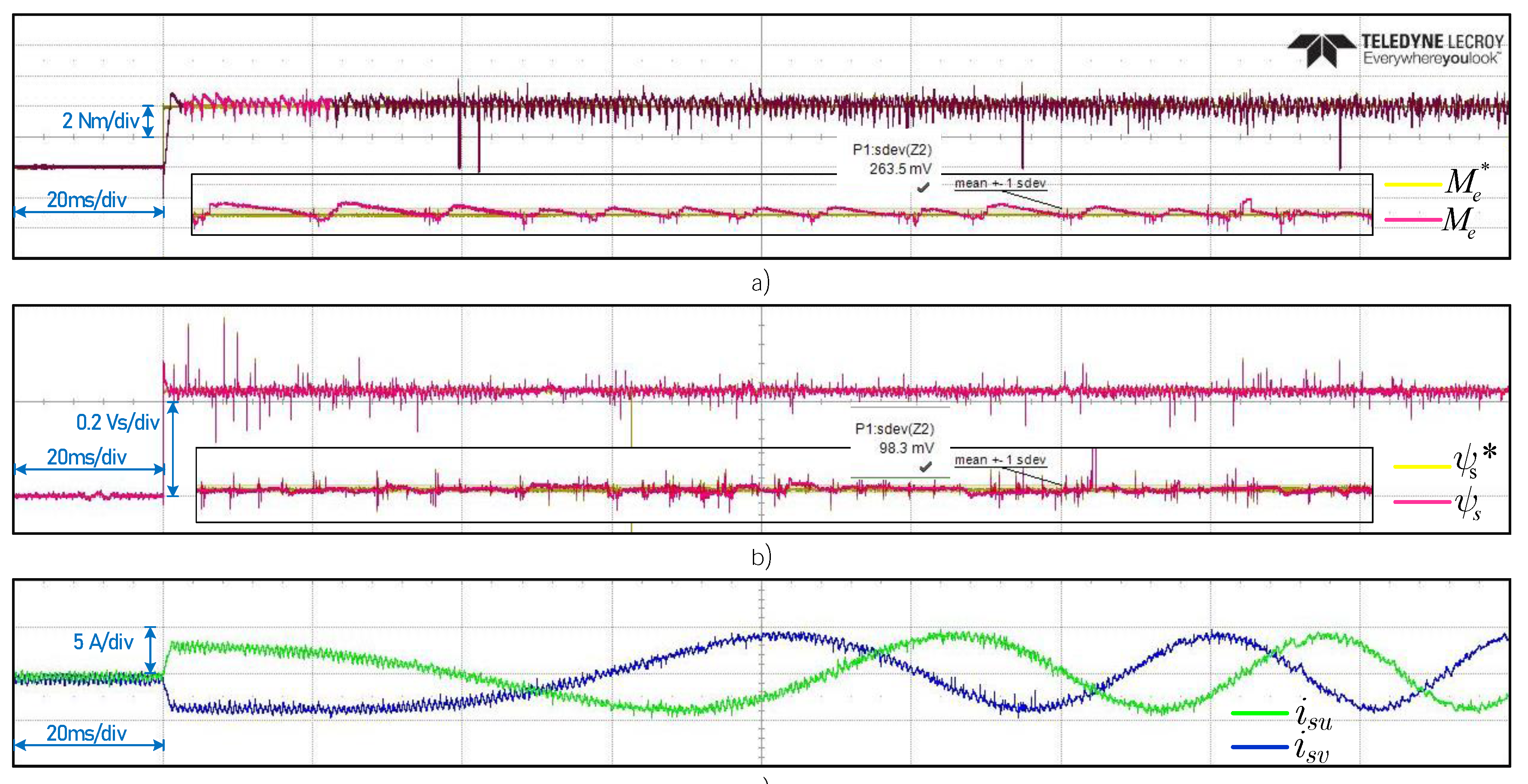Click the Teledyne LeCroy logo icon

pos(1322,50)
